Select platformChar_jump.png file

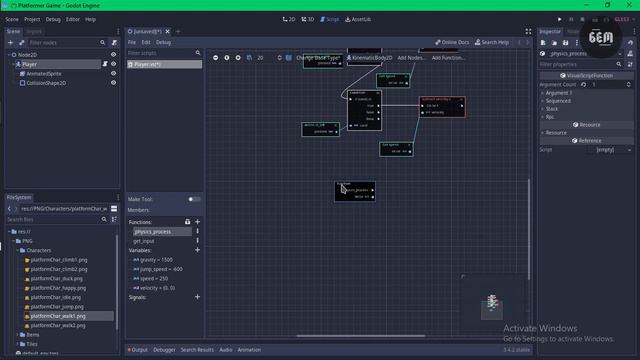pyautogui.click(x=57, y=307)
